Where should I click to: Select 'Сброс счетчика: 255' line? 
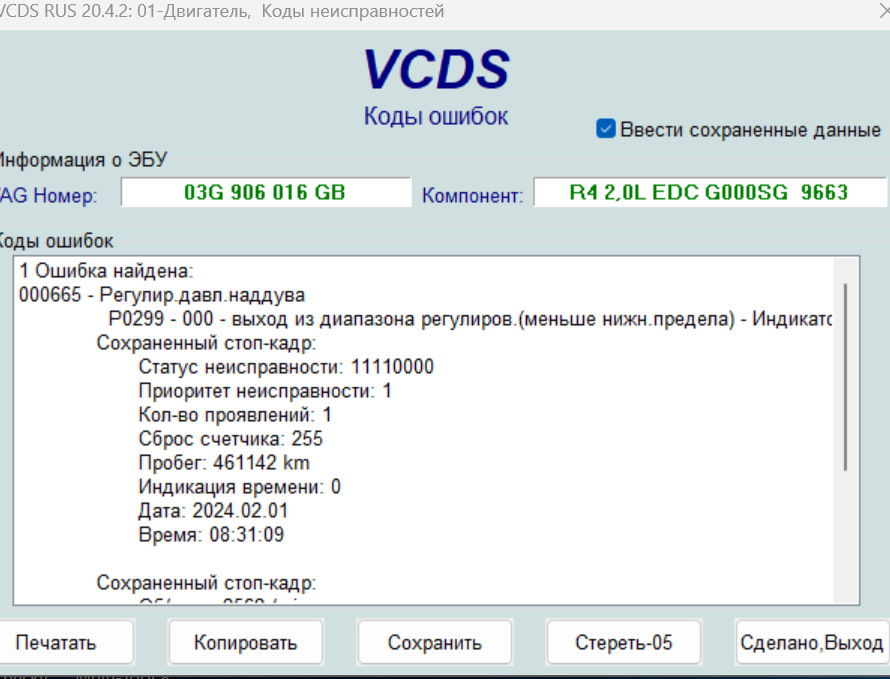[230, 439]
